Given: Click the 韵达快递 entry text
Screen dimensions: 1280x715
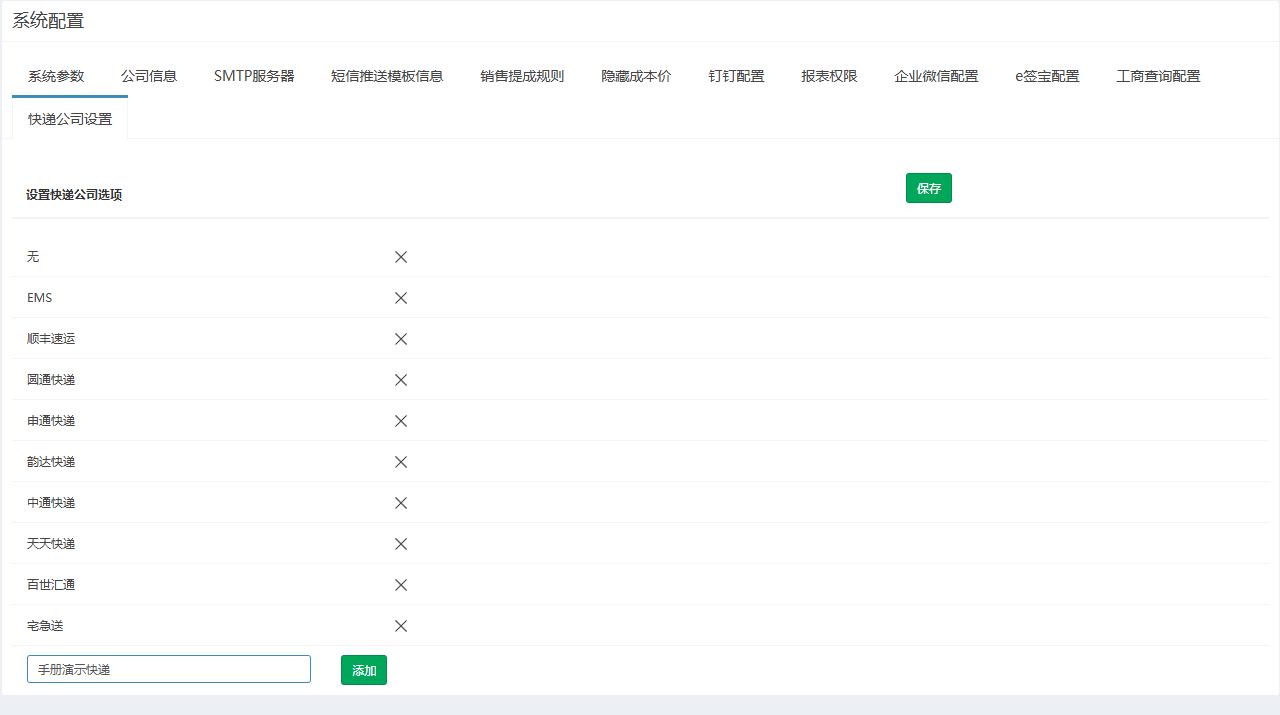Looking at the screenshot, I should point(51,462).
